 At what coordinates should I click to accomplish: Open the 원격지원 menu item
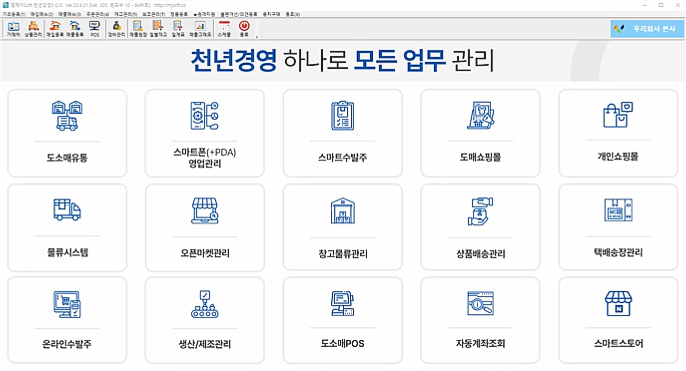(x=204, y=14)
